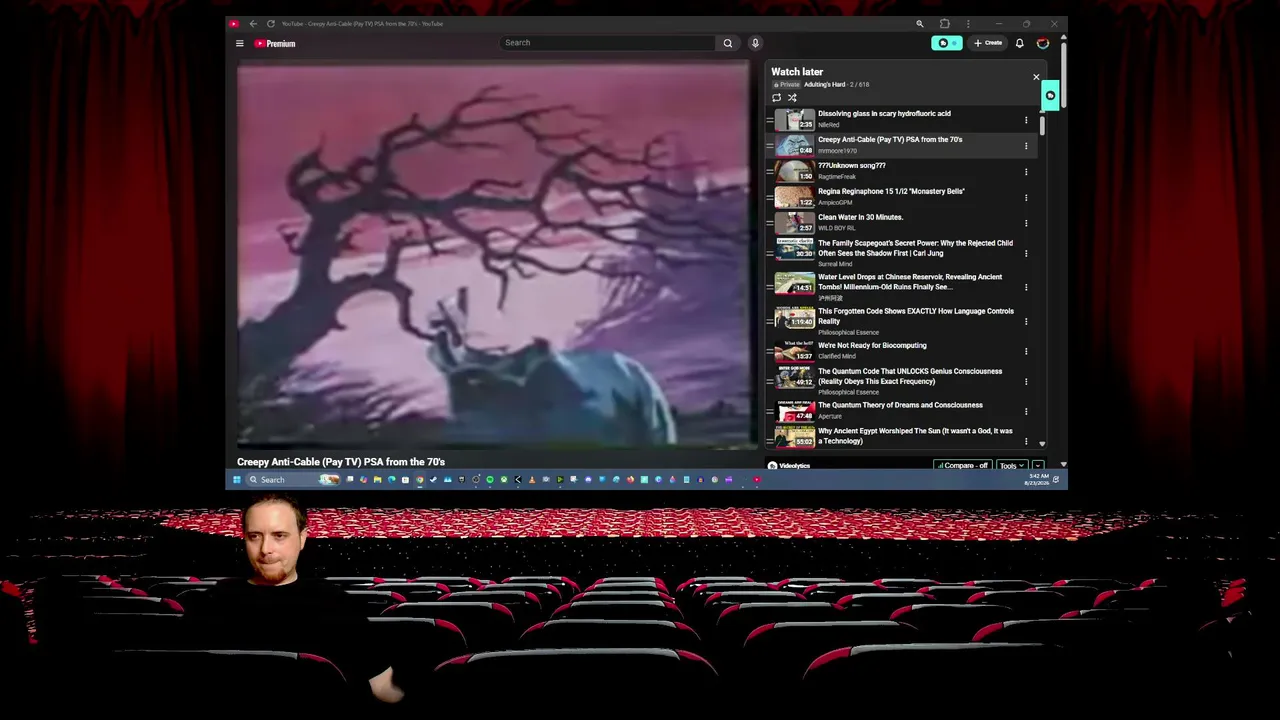Viewport: 1280px width, 720px height.
Task: Go to YouTube Premium home logo
Action: [x=275, y=43]
